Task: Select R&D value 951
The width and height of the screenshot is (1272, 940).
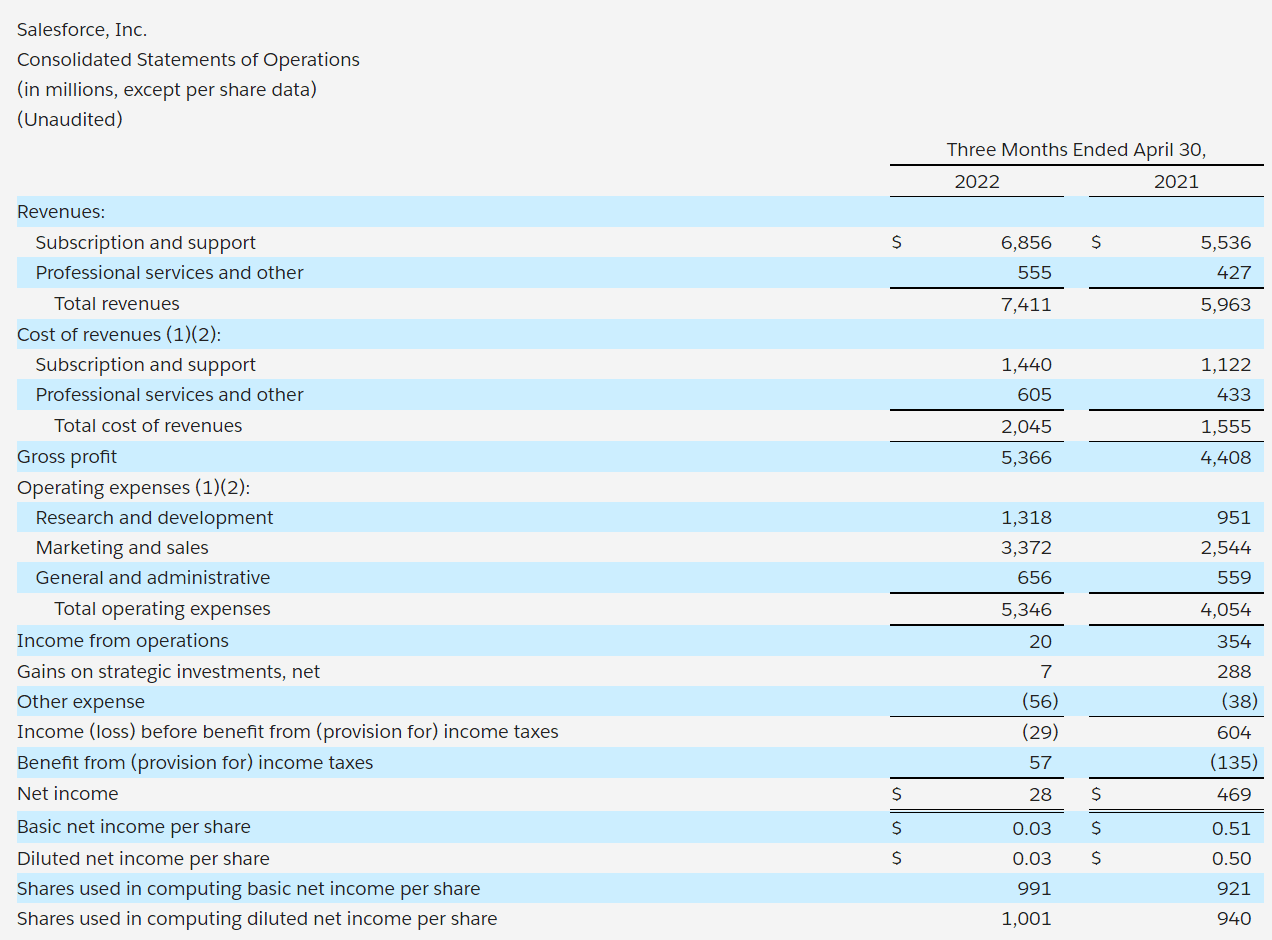Action: [x=1234, y=518]
